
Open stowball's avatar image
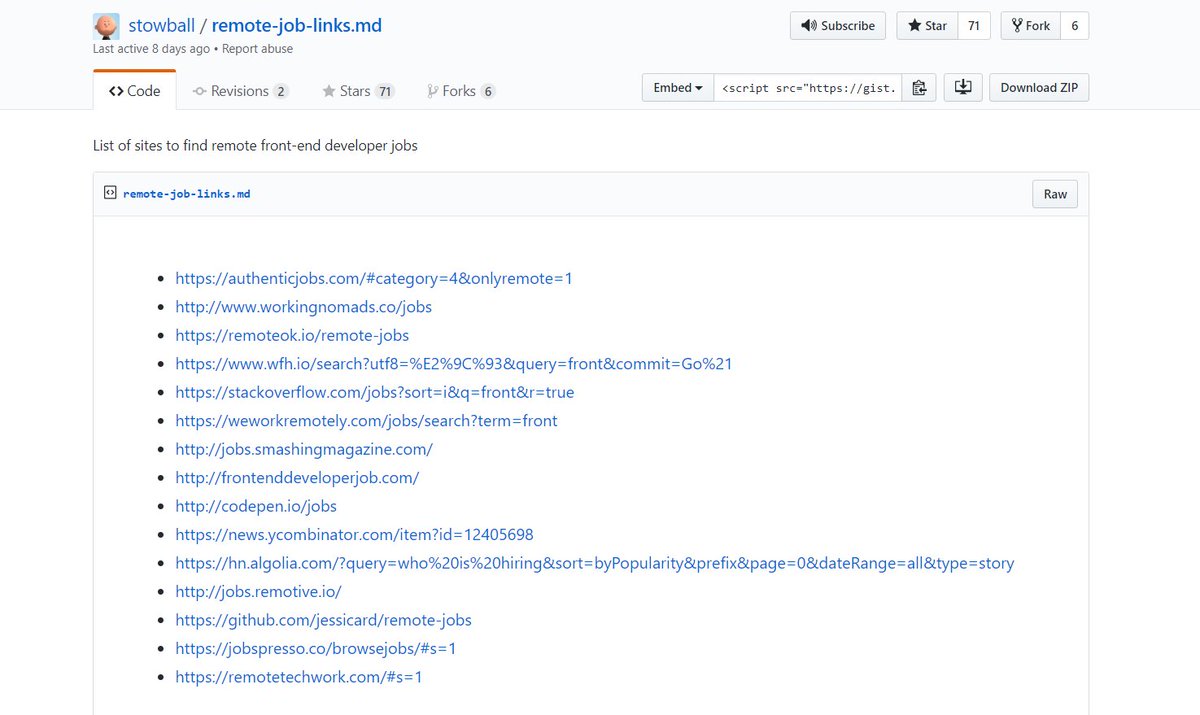106,26
